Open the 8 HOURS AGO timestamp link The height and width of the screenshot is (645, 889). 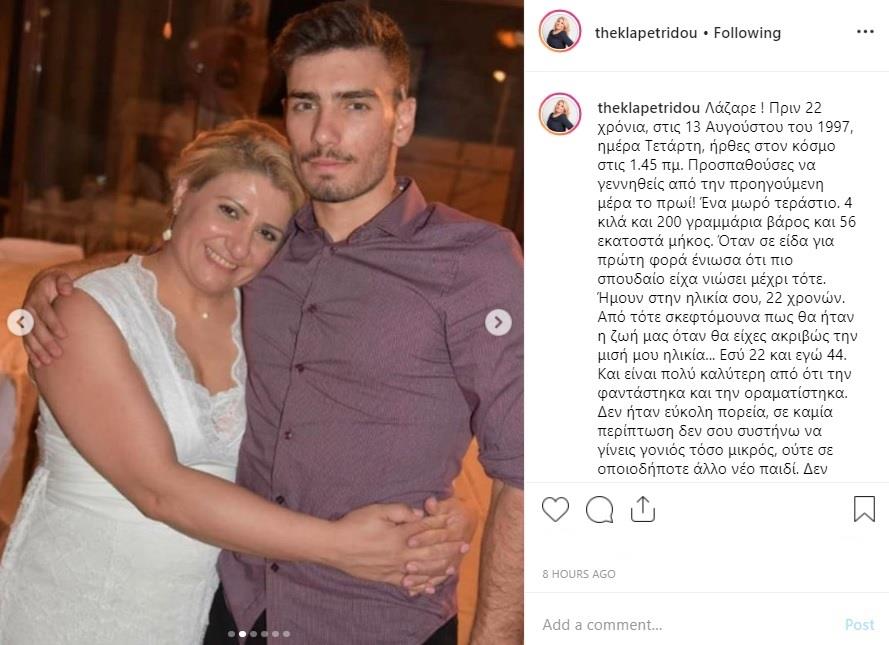coord(579,574)
